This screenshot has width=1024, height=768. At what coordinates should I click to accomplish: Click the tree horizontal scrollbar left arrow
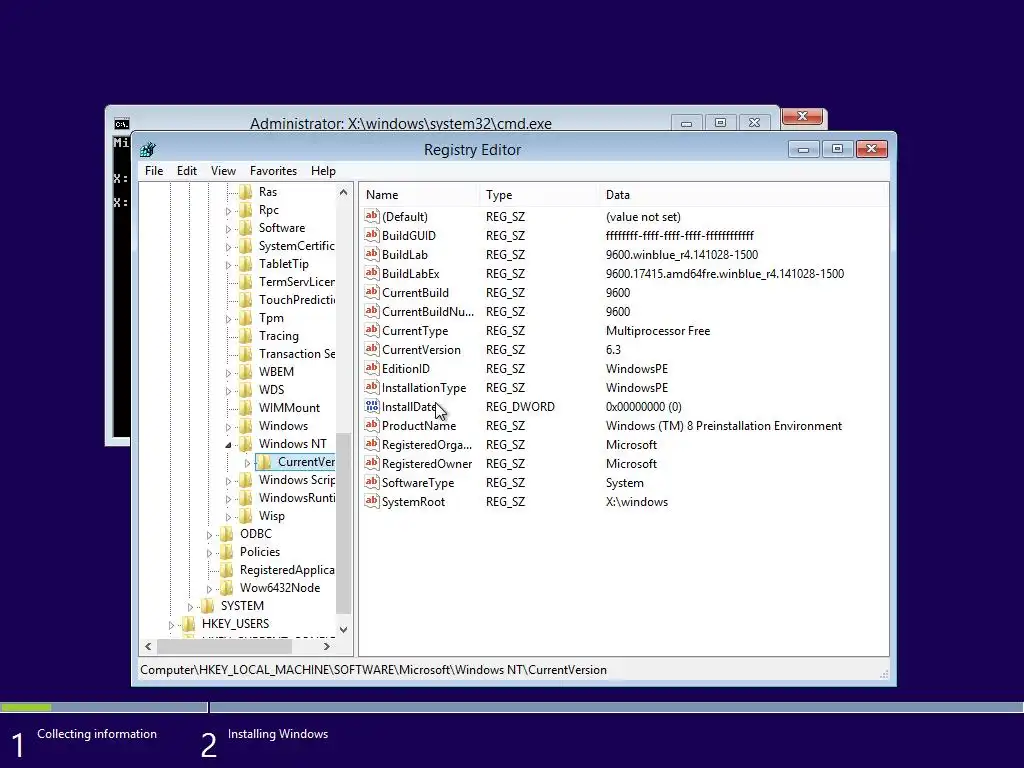pyautogui.click(x=148, y=647)
